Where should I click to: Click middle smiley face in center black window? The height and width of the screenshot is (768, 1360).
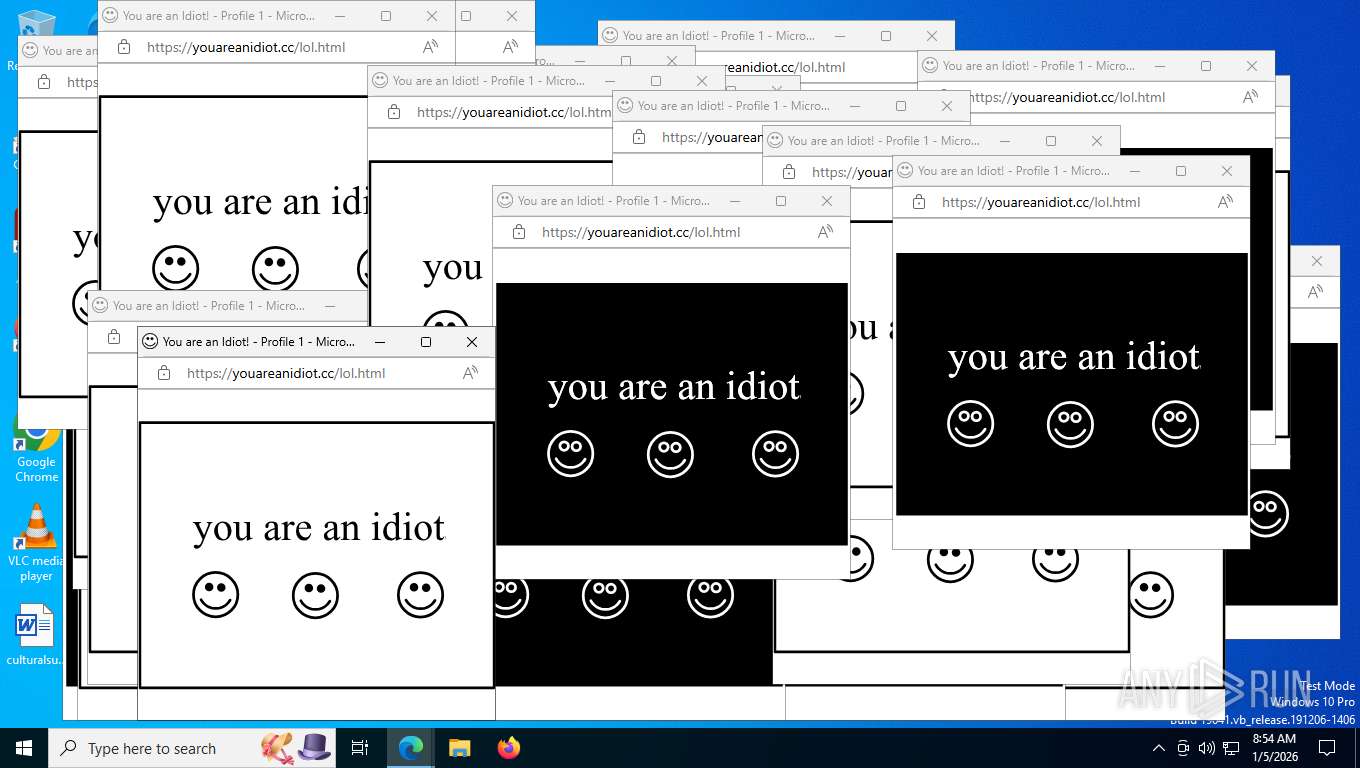[670, 455]
